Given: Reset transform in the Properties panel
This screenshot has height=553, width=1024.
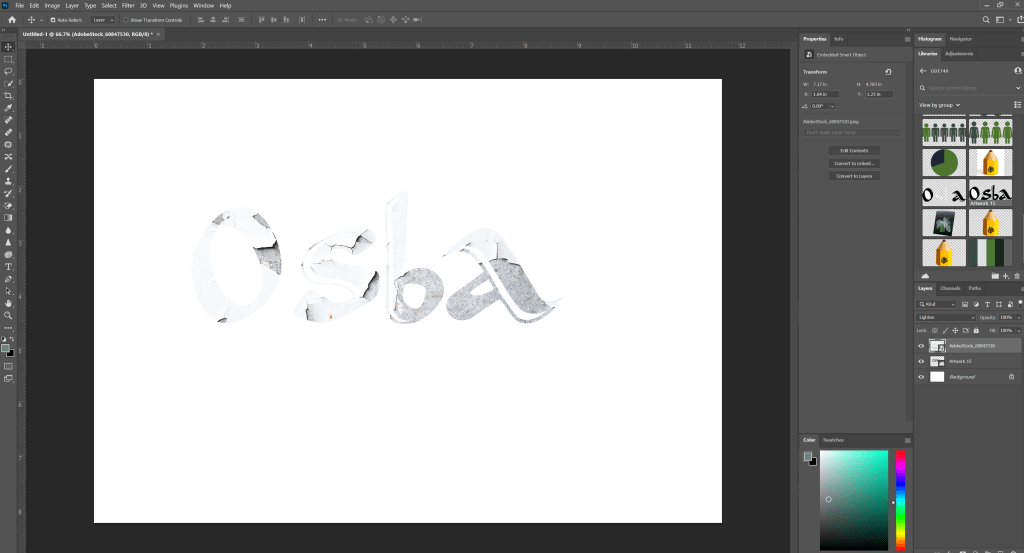Looking at the screenshot, I should click(x=888, y=72).
